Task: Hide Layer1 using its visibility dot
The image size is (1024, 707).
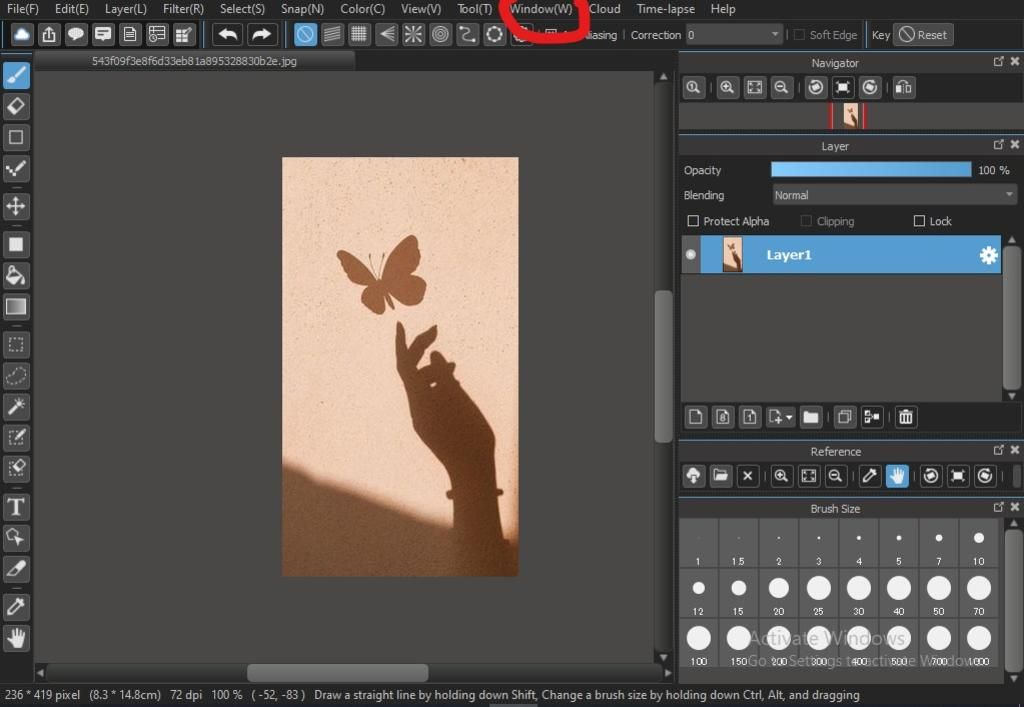Action: click(690, 255)
